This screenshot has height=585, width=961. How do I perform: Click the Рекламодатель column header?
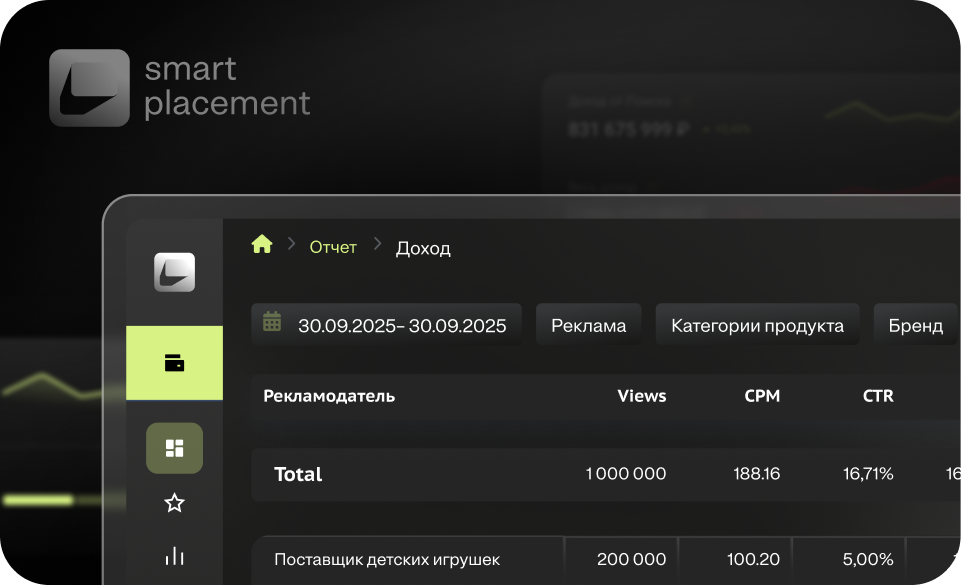tap(329, 395)
